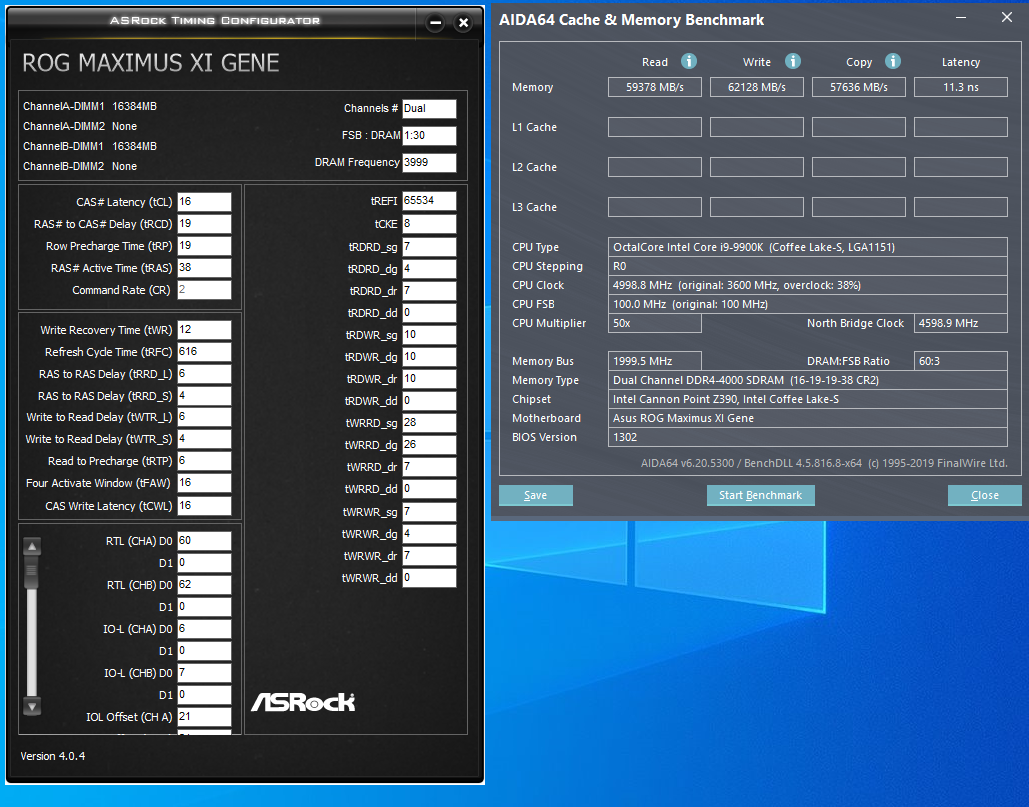Screen dimensions: 1029x807
Task: Click the RAS# Active Time (tRAS) field
Action: 204,268
